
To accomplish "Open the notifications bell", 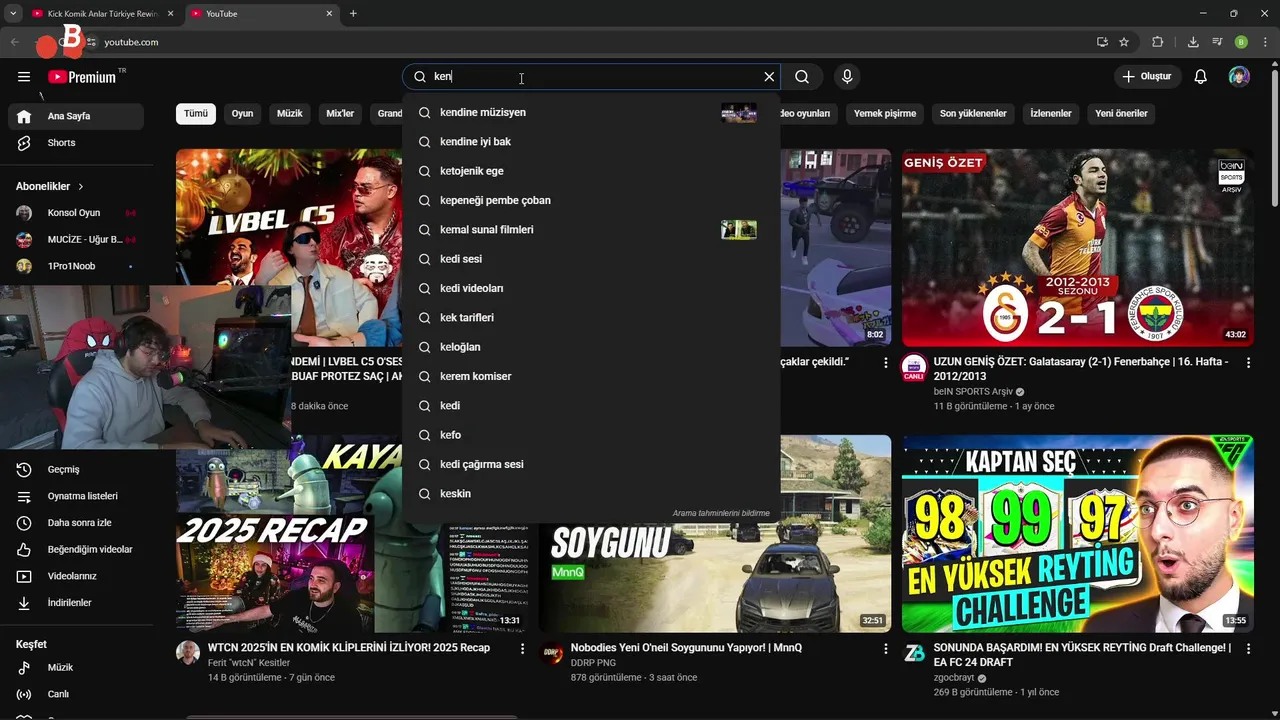I will coord(1201,77).
